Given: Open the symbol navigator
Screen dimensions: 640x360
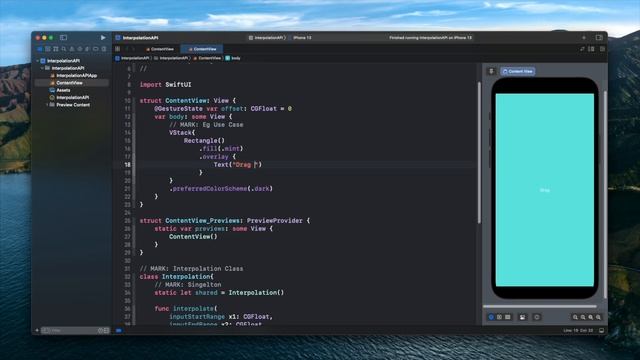Looking at the screenshot, I should (56, 49).
